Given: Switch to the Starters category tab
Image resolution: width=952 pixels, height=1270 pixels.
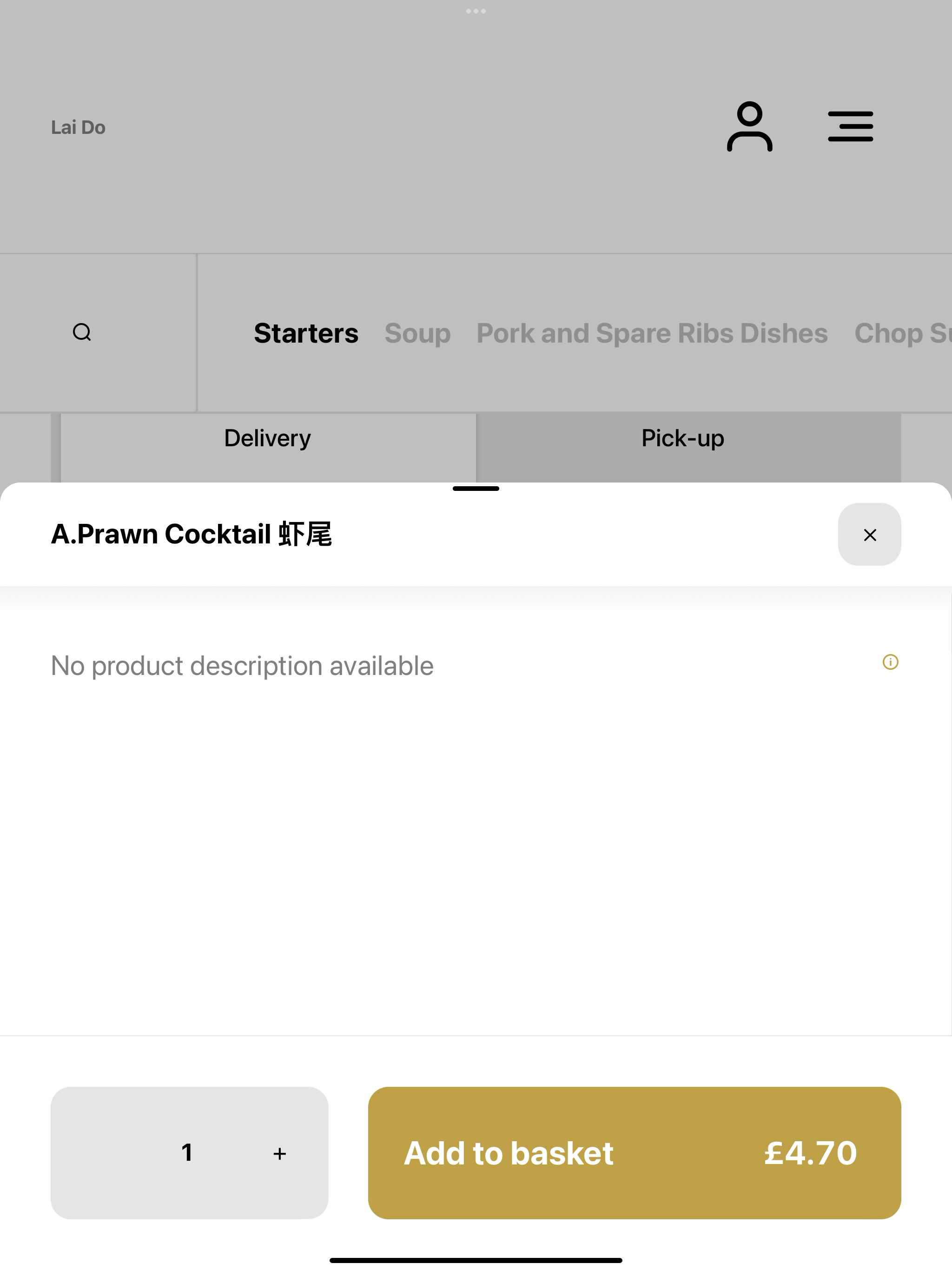Looking at the screenshot, I should pos(306,333).
